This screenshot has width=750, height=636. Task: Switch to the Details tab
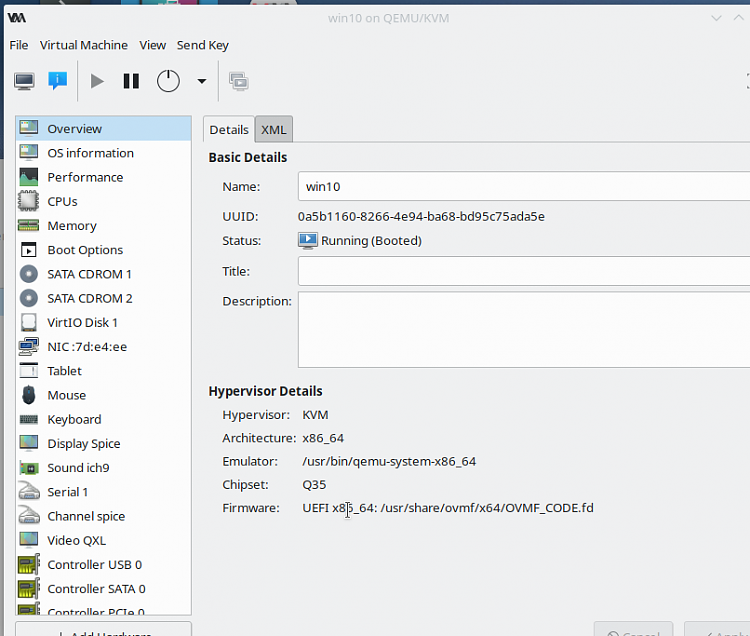pyautogui.click(x=229, y=130)
